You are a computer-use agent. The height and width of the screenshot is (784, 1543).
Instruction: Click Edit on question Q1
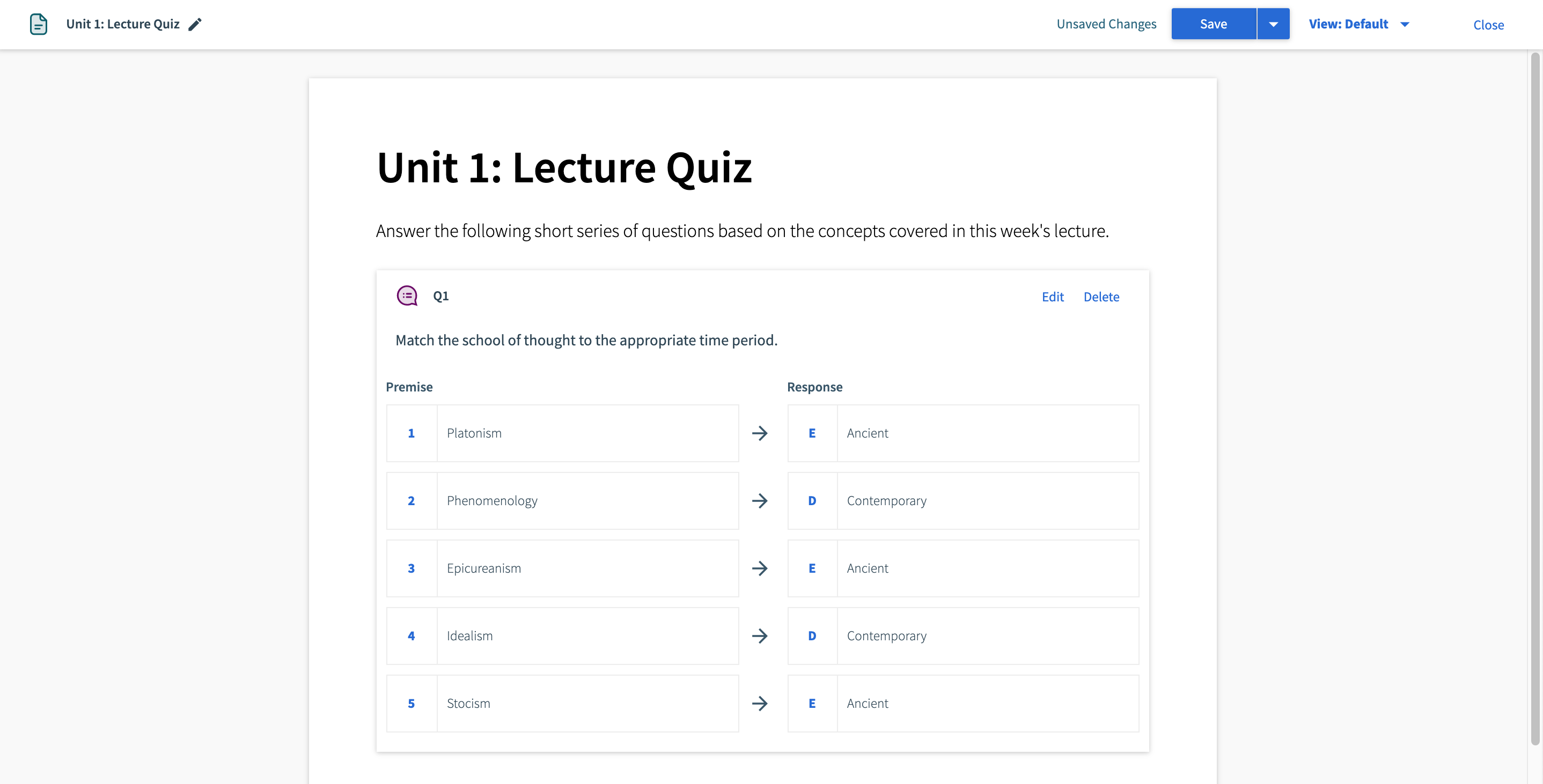pyautogui.click(x=1053, y=297)
